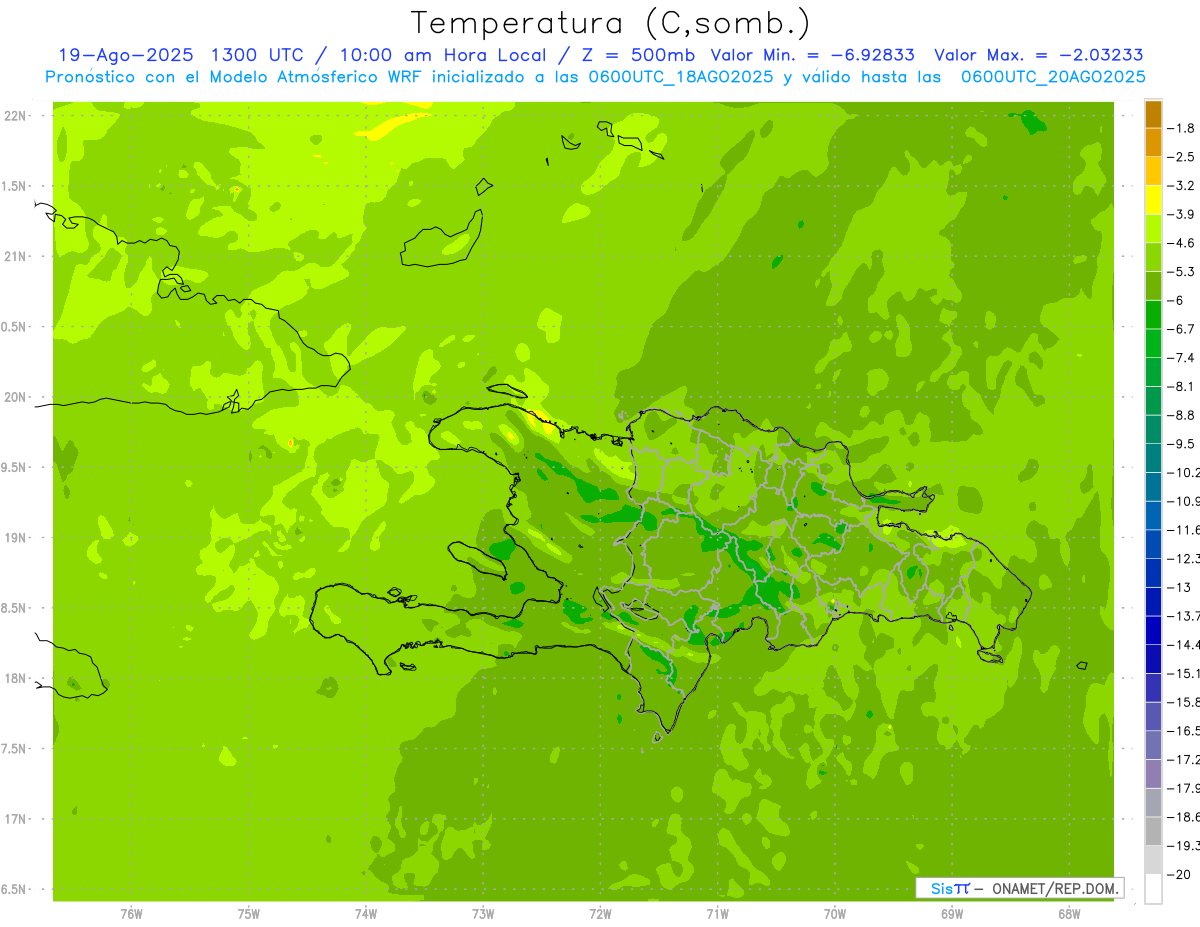The width and height of the screenshot is (1200, 927).
Task: Click the "-5.3" colorbar value
Action: (x=1182, y=272)
